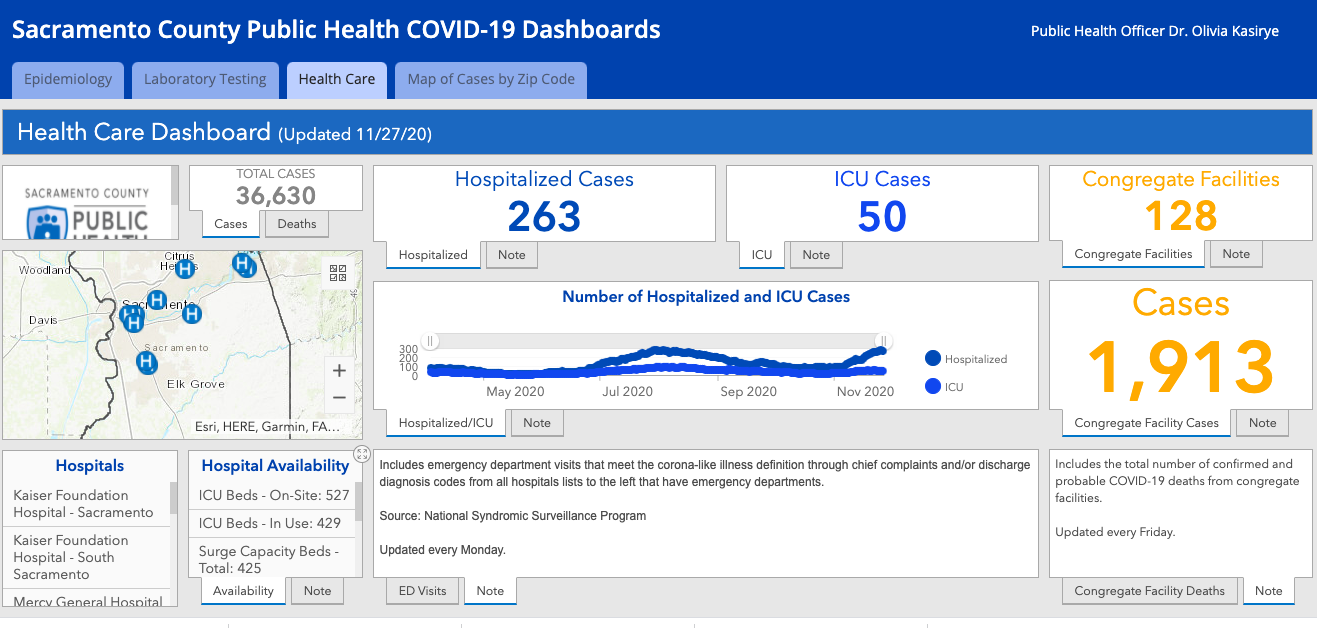The height and width of the screenshot is (628, 1317).
Task: Click the hospital marker near Elk Grove
Action: (147, 361)
